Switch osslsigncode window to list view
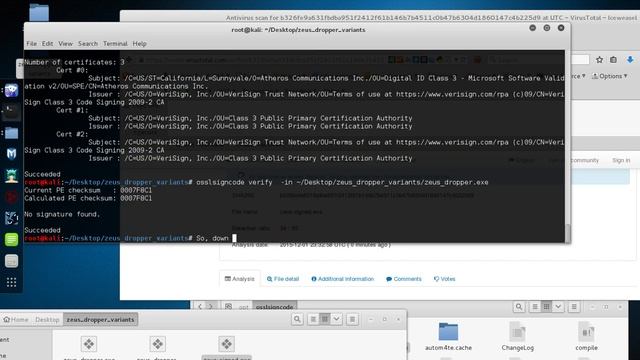The width and height of the screenshot is (640, 360). tap(535, 307)
